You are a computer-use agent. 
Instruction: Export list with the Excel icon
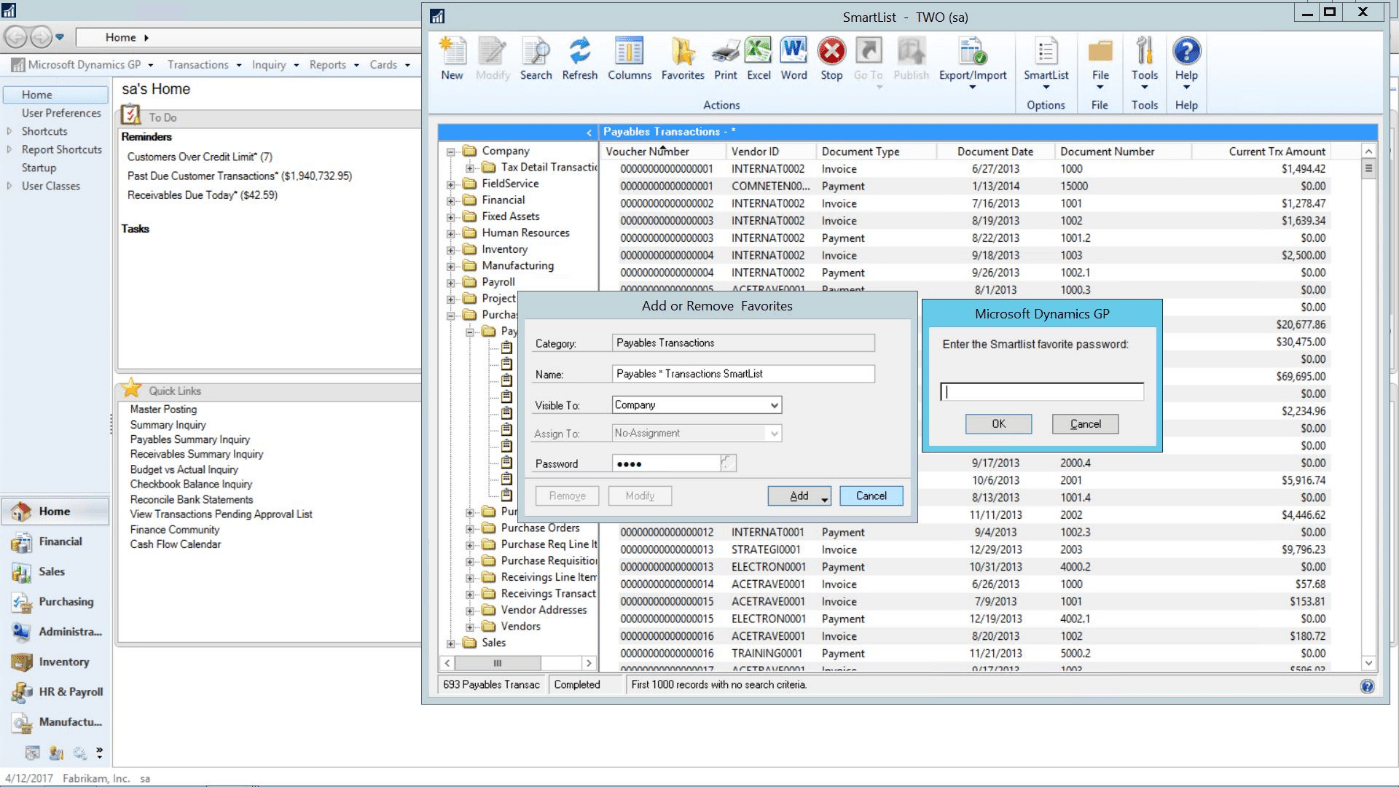[x=759, y=50]
